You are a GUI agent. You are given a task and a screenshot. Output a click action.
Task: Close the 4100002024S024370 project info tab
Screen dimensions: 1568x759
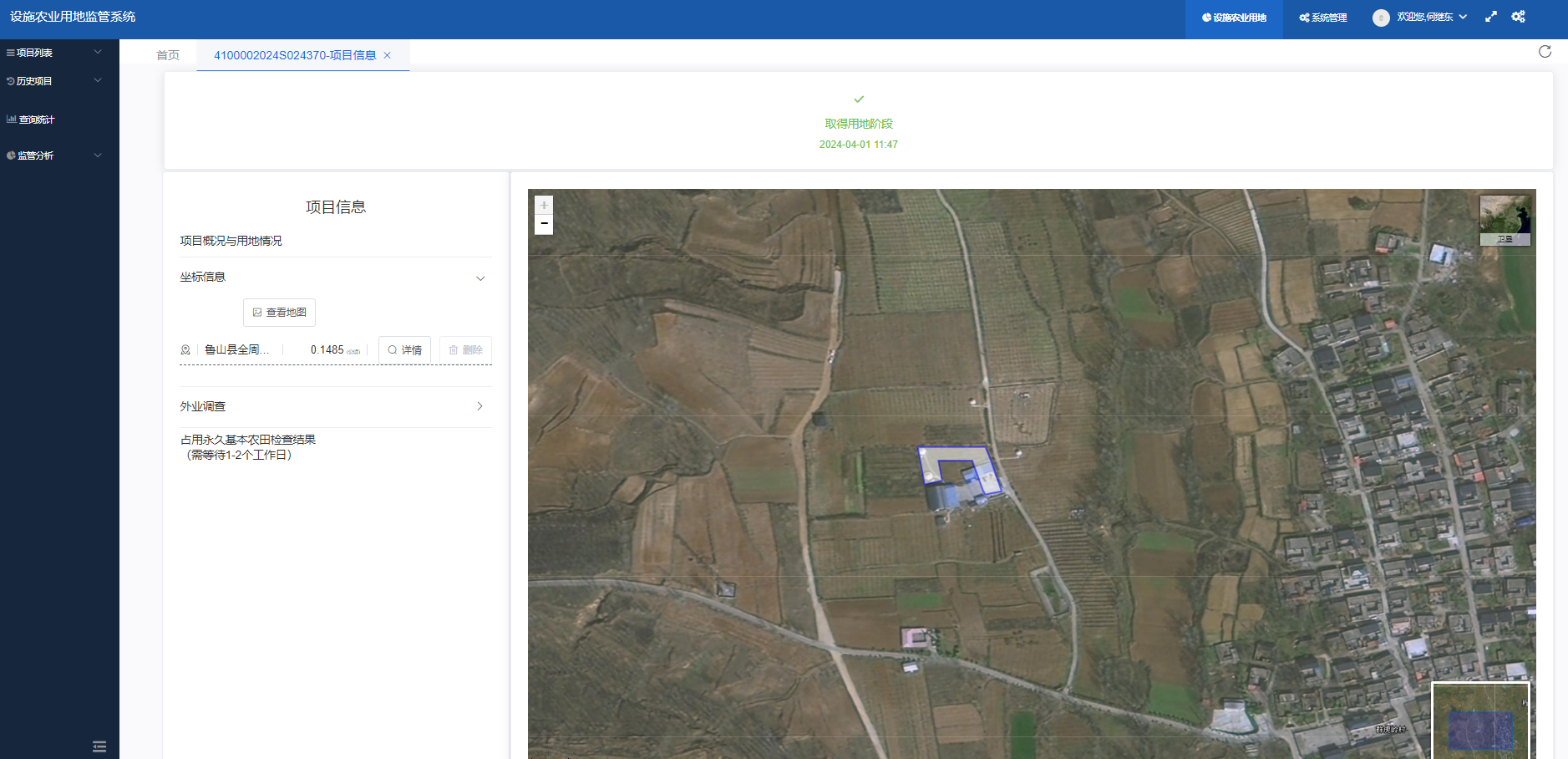(x=387, y=55)
